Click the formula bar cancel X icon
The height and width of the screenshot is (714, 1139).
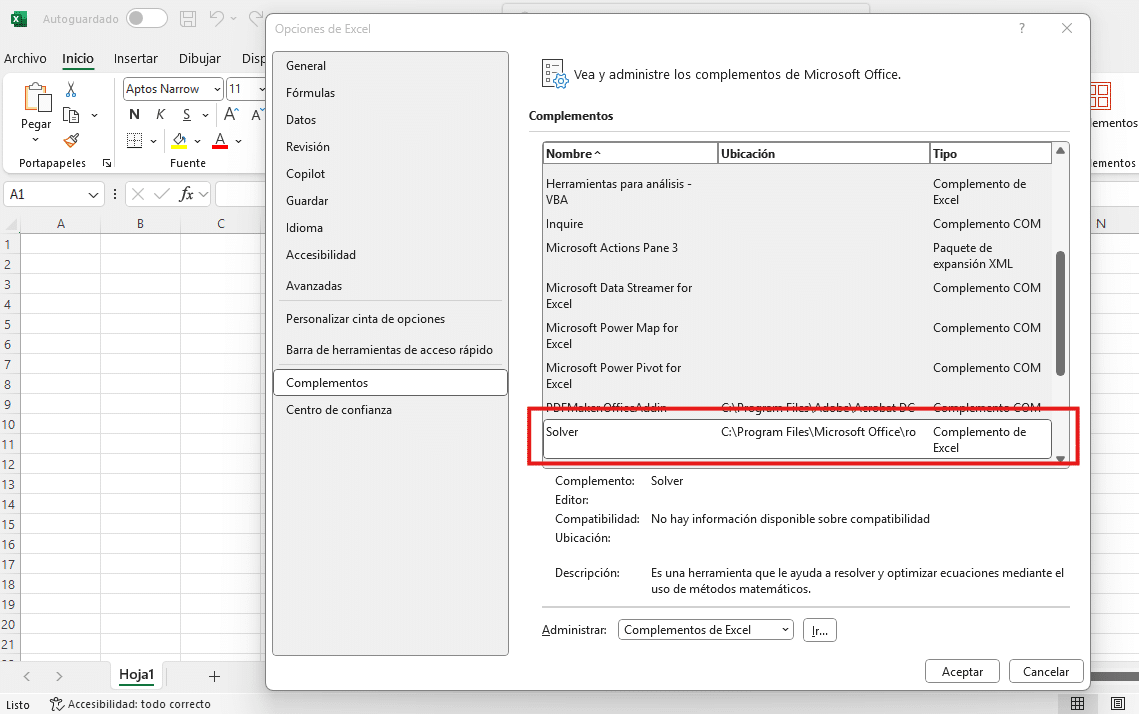pyautogui.click(x=138, y=194)
